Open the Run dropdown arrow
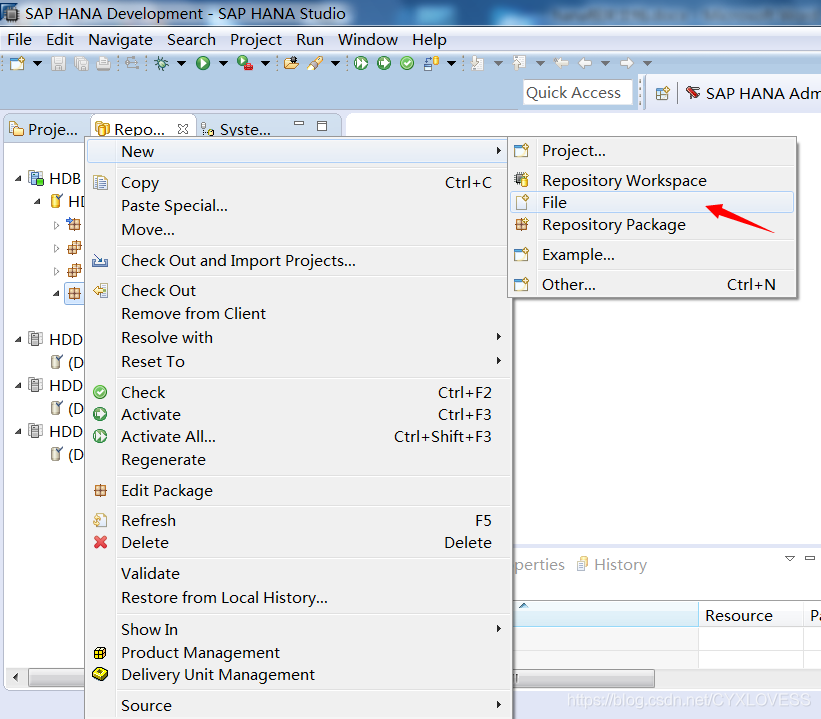 [223, 63]
